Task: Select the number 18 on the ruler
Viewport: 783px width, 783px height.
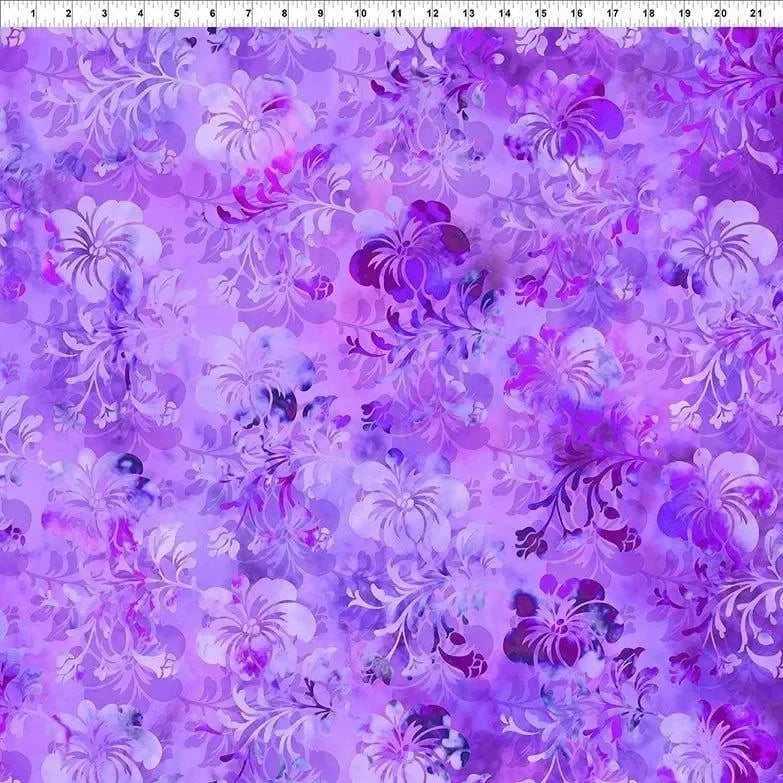Action: (x=648, y=14)
